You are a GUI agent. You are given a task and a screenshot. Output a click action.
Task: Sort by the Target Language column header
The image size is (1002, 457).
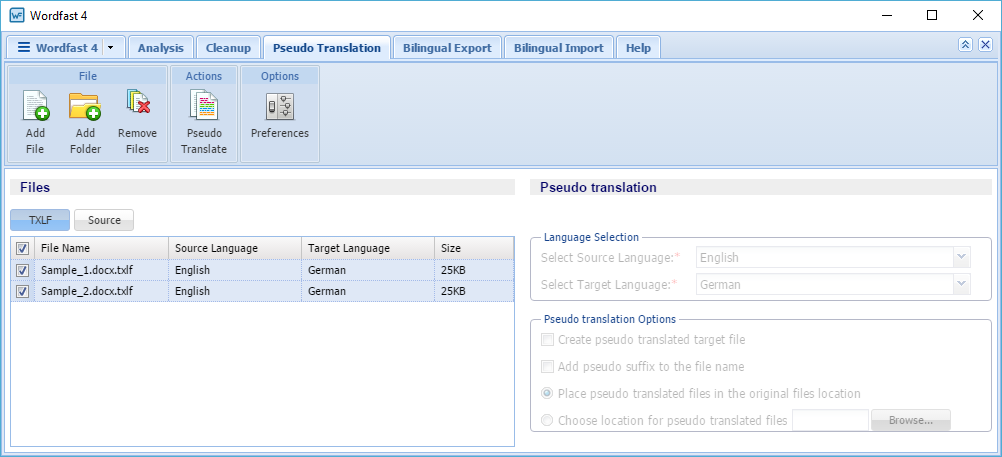(367, 248)
